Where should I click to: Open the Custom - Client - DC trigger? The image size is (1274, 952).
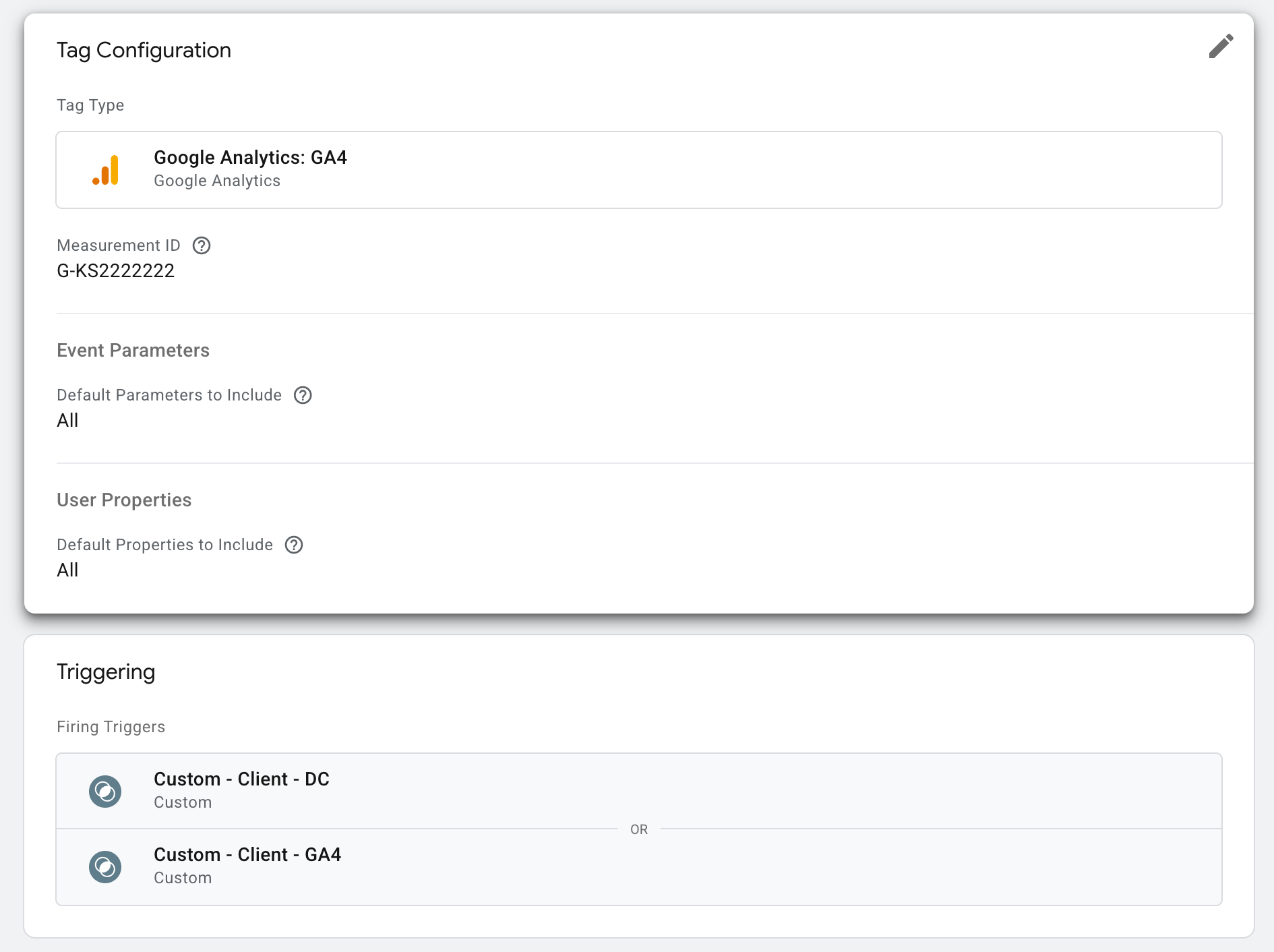click(639, 791)
